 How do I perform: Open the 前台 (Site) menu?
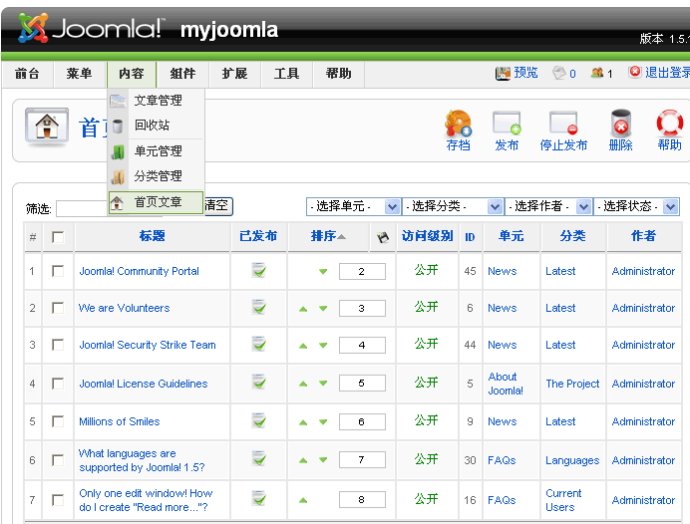(x=27, y=73)
